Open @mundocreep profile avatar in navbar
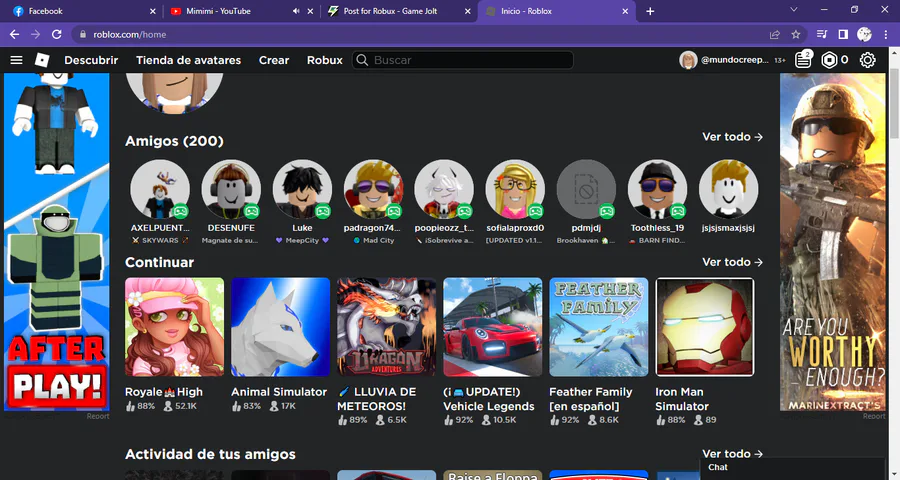Screen dimensions: 900x480 [688, 60]
